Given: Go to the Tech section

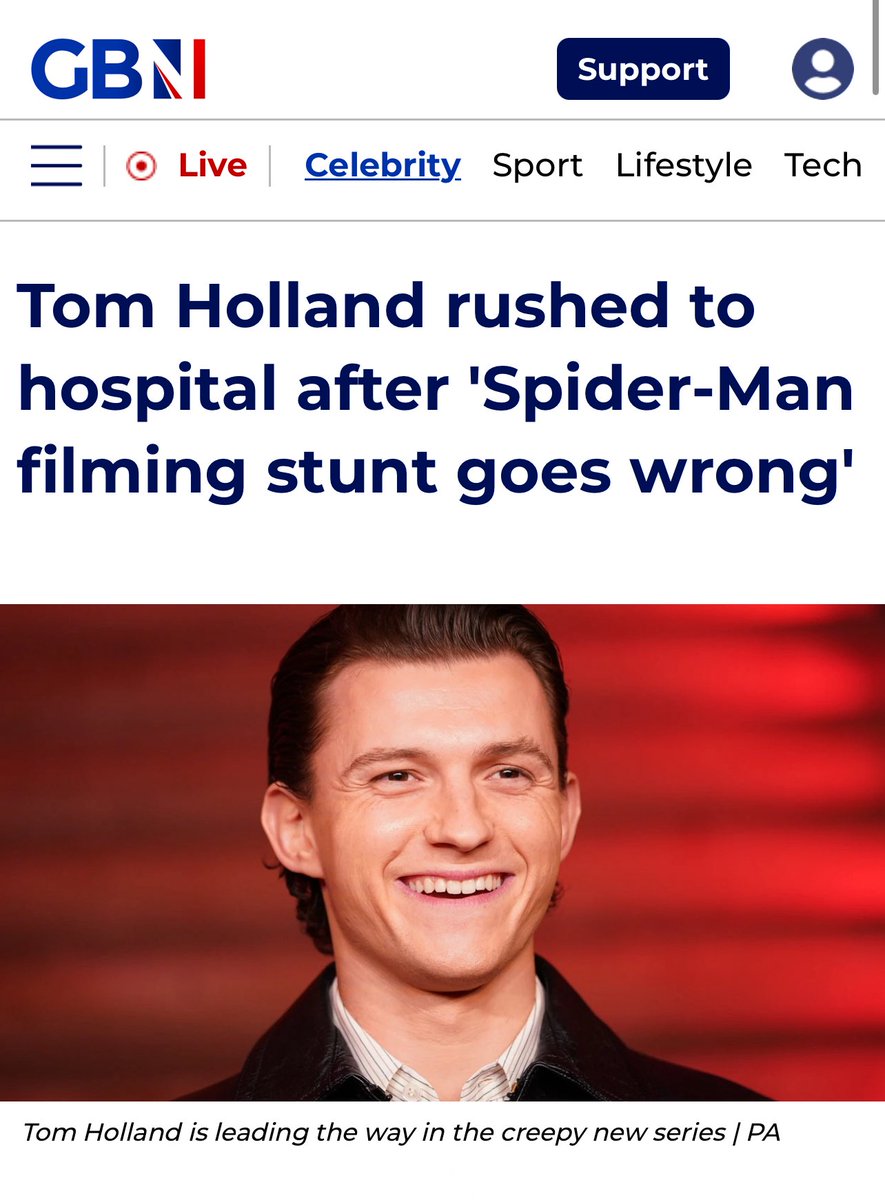Looking at the screenshot, I should pyautogui.click(x=823, y=165).
